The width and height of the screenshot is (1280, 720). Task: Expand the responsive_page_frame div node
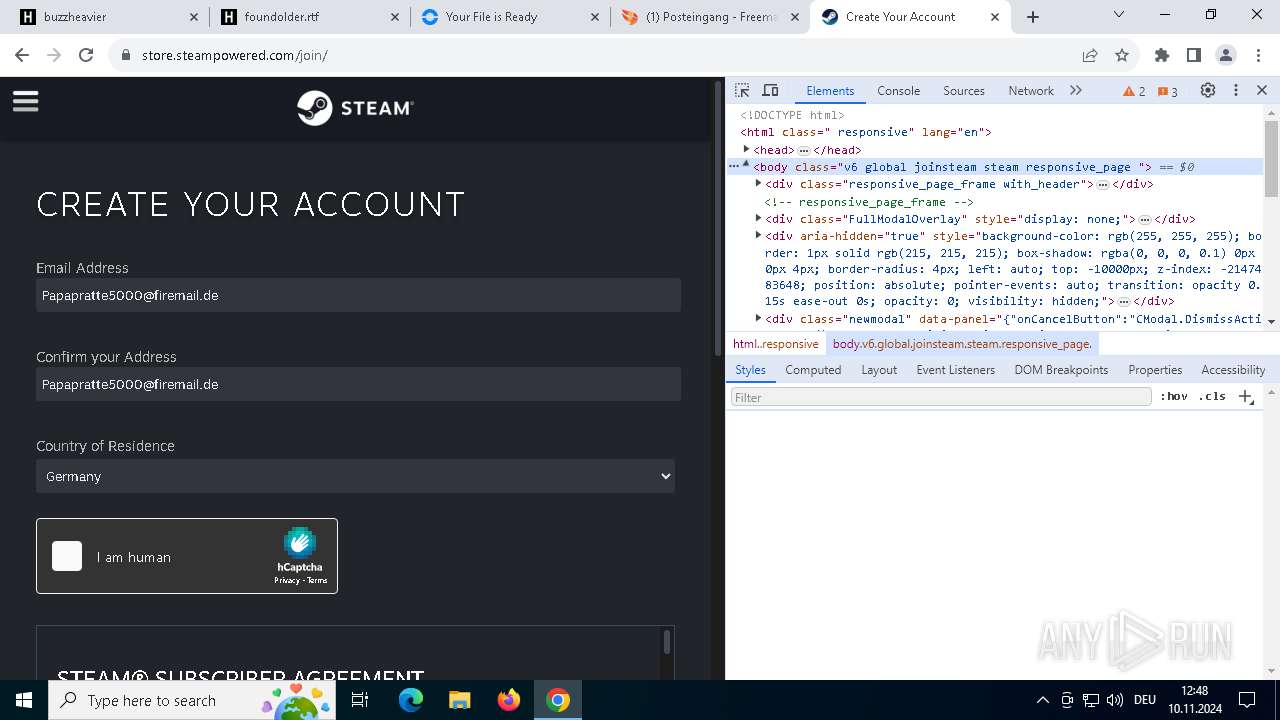[758, 183]
